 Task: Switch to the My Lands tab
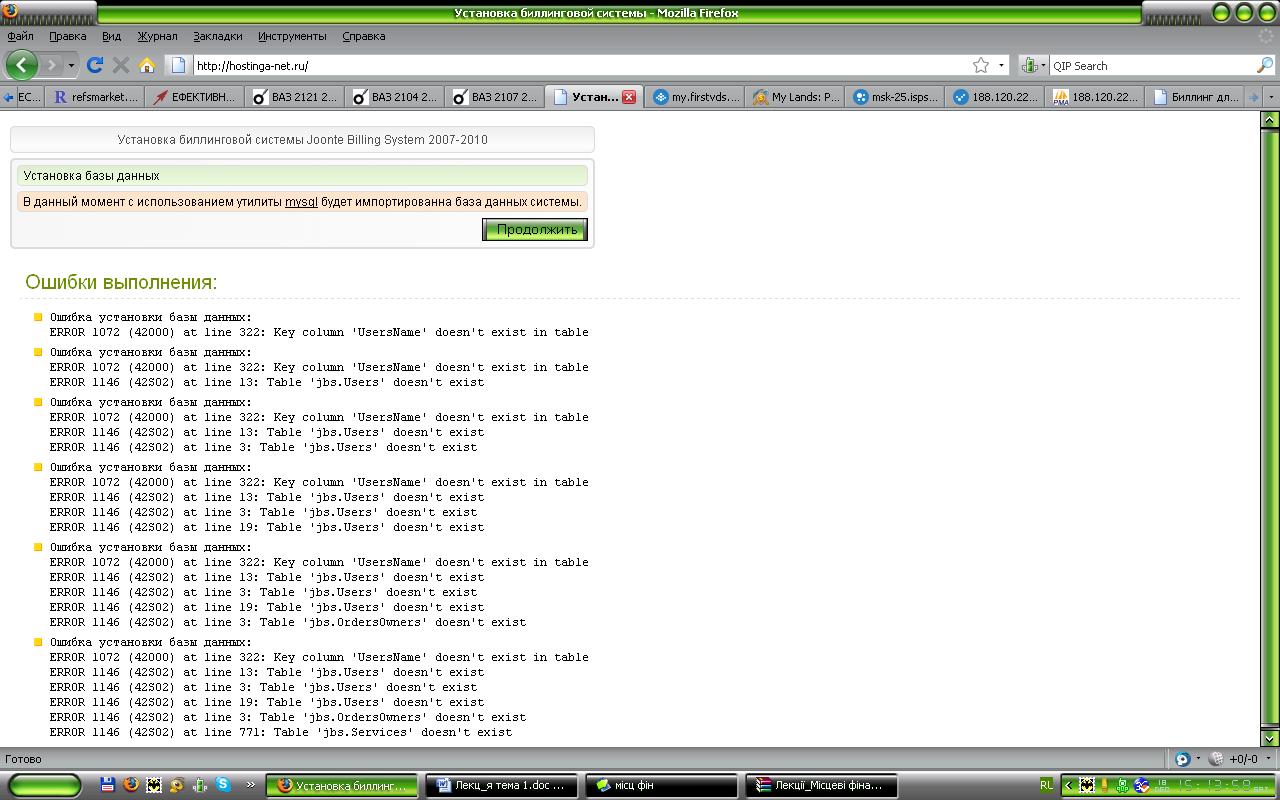pyautogui.click(x=796, y=97)
